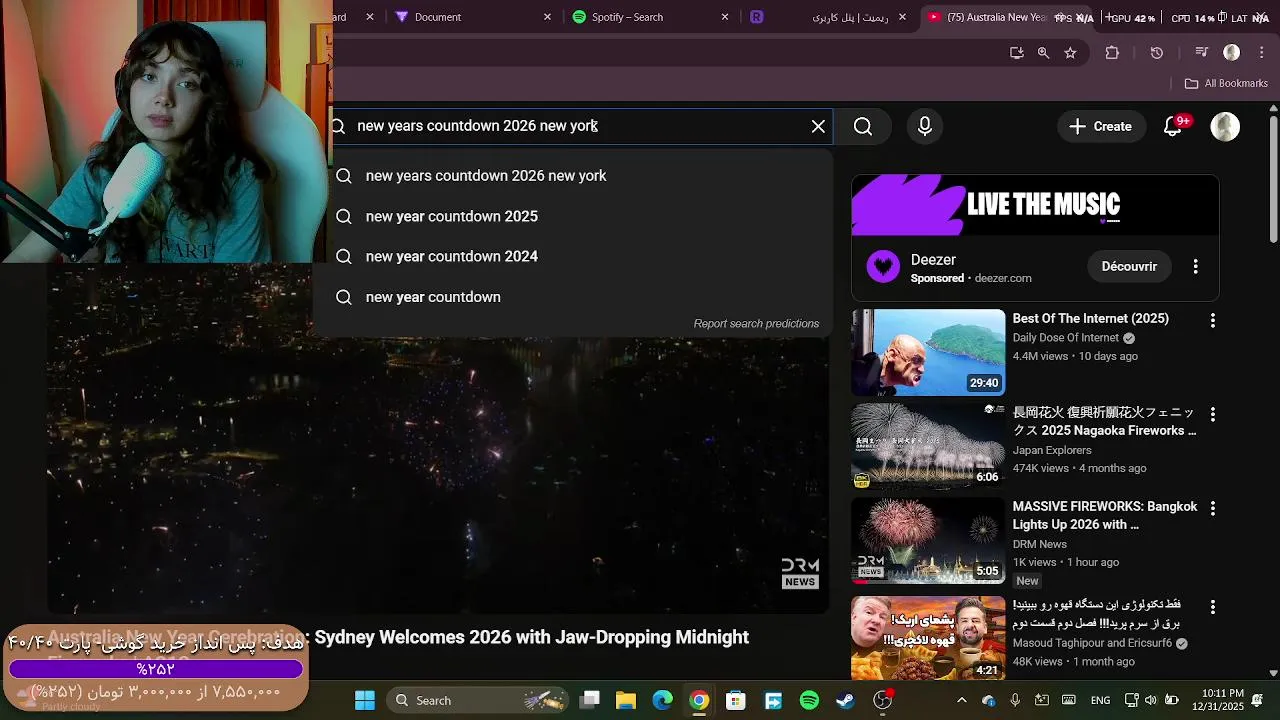Open the taskbar volume control
Viewport: 1280px width, 720px height.
[x=1151, y=700]
